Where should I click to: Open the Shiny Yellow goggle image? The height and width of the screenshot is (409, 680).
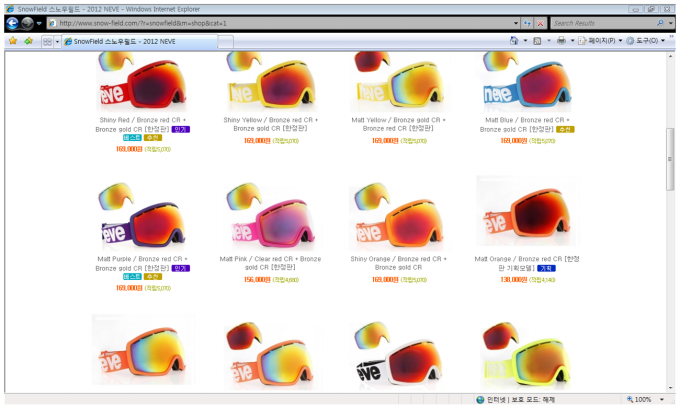tap(271, 82)
